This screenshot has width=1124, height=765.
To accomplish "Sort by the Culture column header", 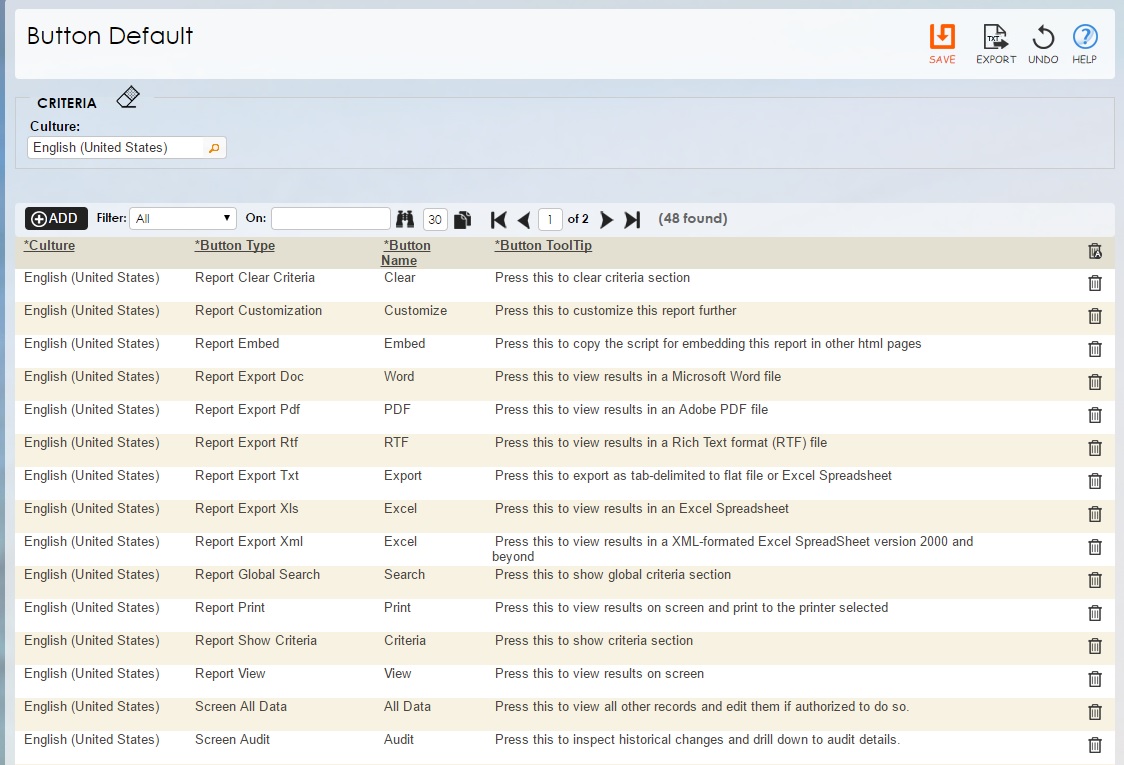I will coord(49,245).
